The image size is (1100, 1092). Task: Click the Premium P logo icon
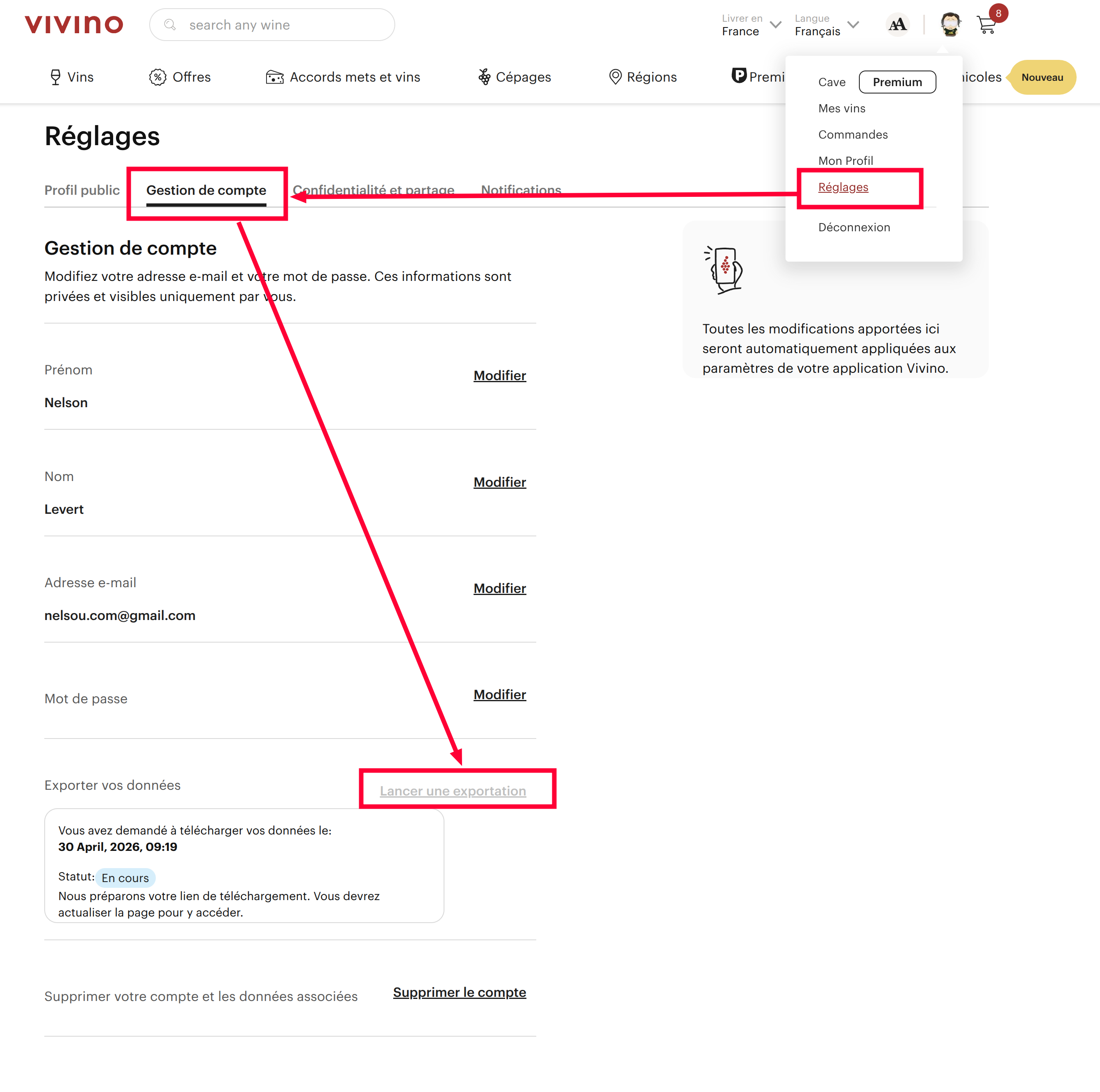click(738, 75)
